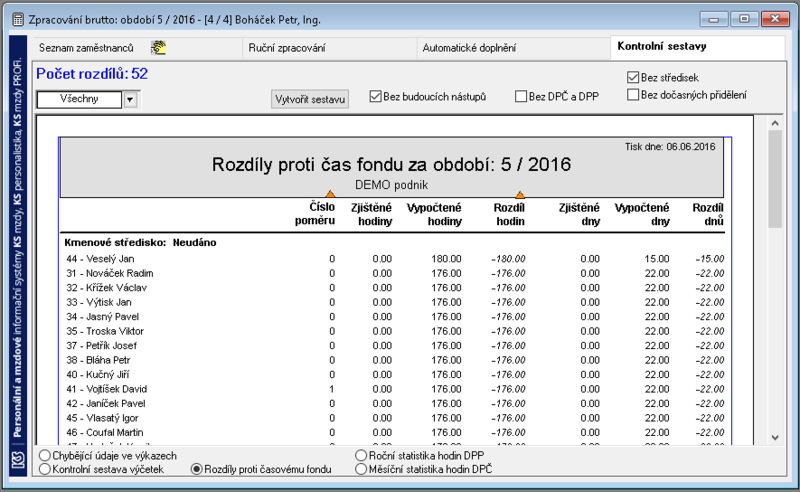Click the Počet rozdílů: 52 label

(92, 74)
